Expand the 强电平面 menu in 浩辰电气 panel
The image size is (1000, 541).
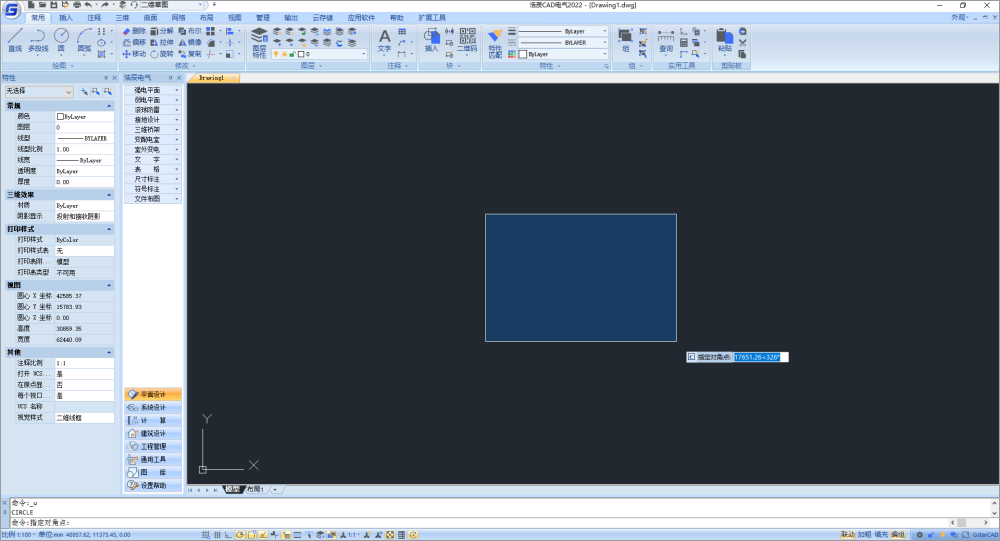click(152, 91)
